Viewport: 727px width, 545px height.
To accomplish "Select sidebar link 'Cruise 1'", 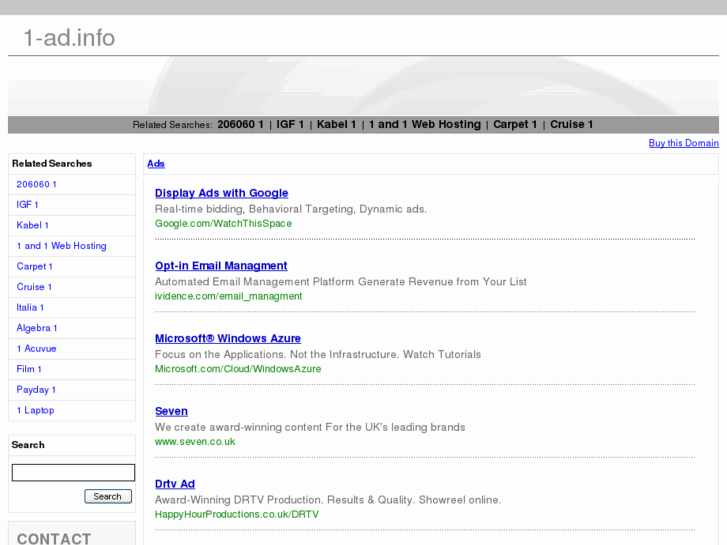I will [34, 287].
